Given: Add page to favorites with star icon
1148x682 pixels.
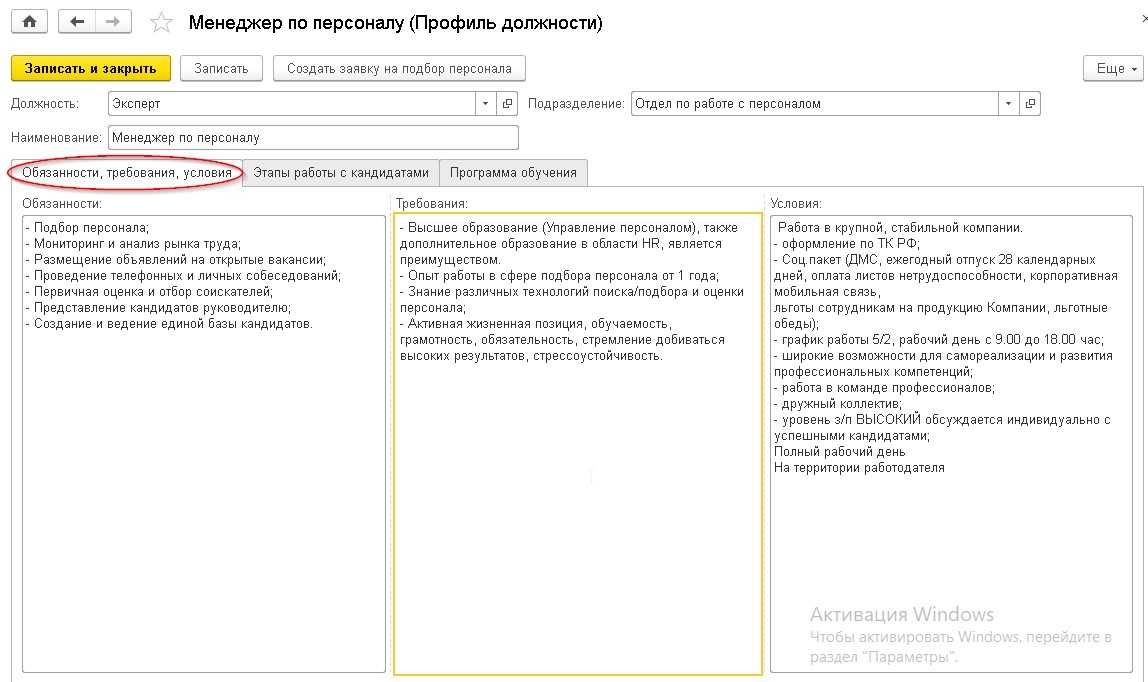Looking at the screenshot, I should pyautogui.click(x=160, y=23).
